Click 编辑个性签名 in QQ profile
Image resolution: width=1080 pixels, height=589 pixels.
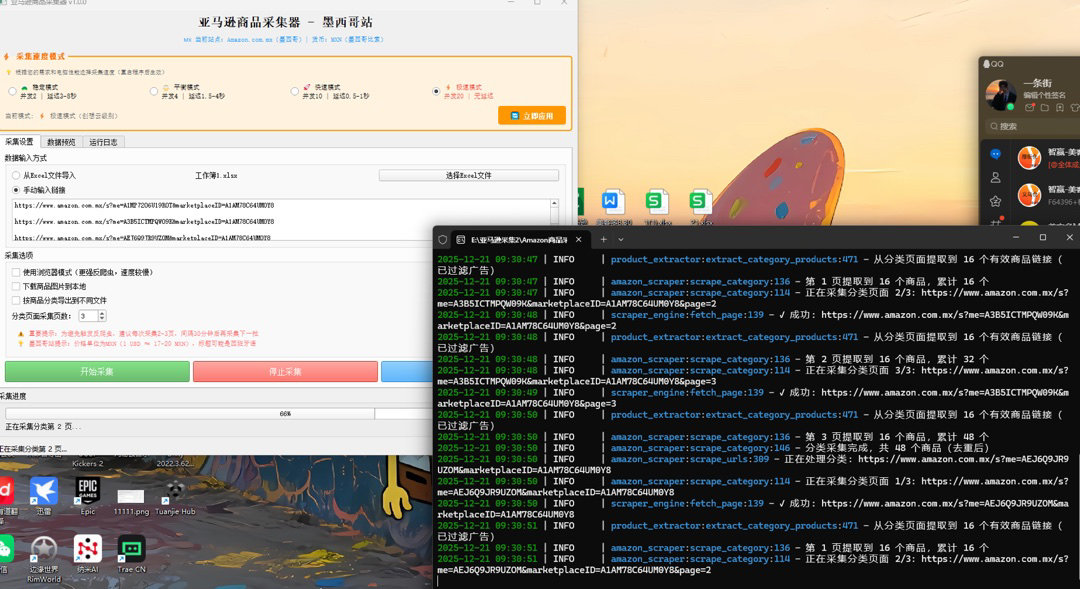1044,95
